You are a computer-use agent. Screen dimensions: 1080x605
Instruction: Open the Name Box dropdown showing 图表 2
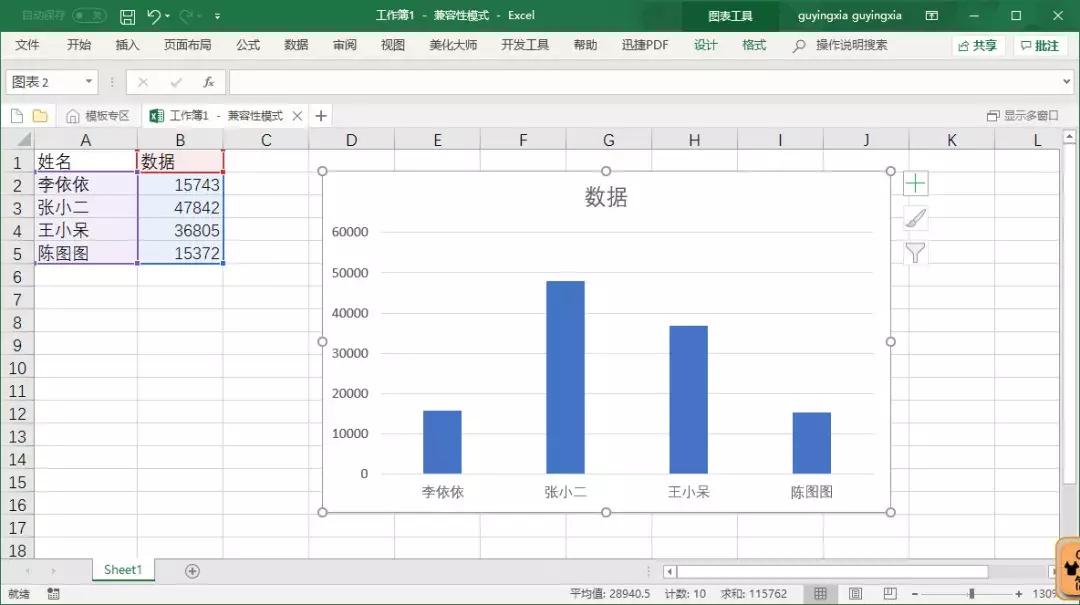click(x=87, y=82)
